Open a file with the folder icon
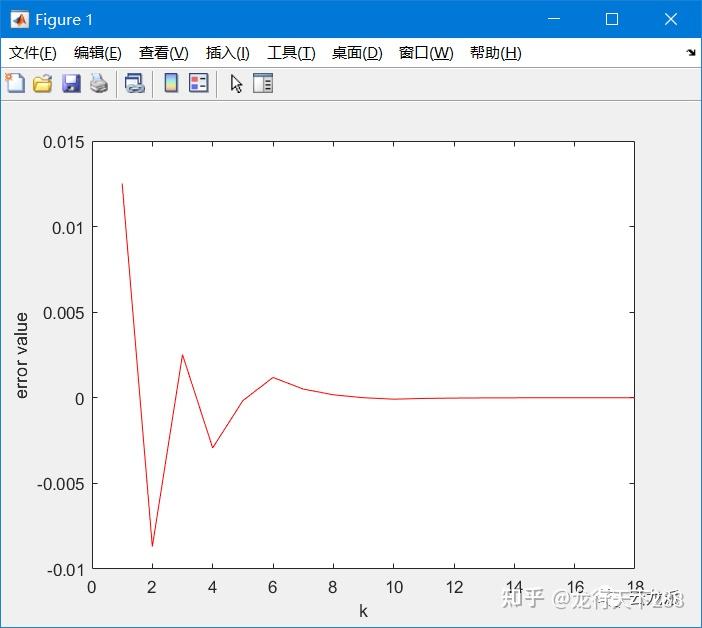The height and width of the screenshot is (628, 702). [43, 84]
